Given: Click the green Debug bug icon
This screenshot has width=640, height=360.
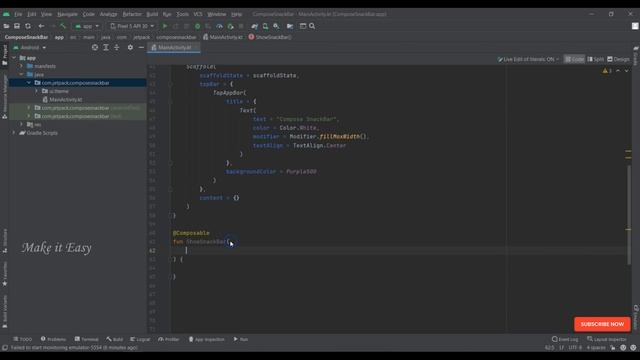Looking at the screenshot, I should (x=198, y=26).
